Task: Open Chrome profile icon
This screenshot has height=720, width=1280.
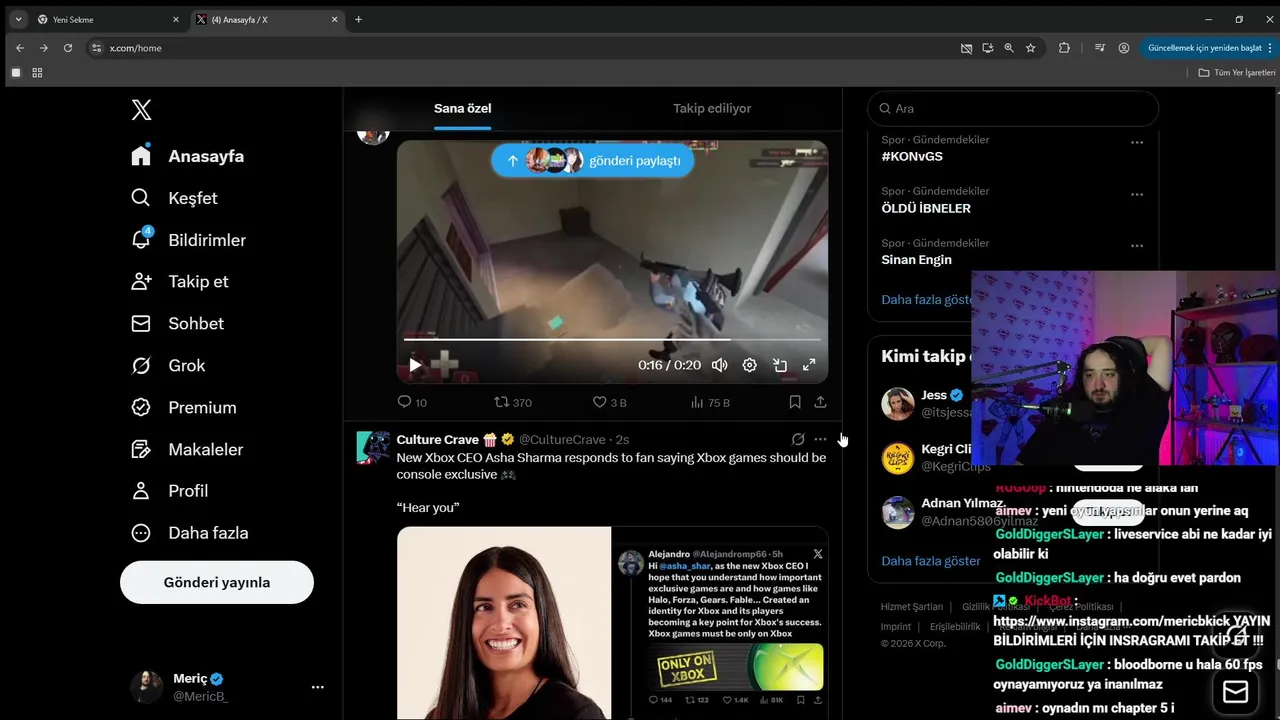Action: (x=1124, y=48)
